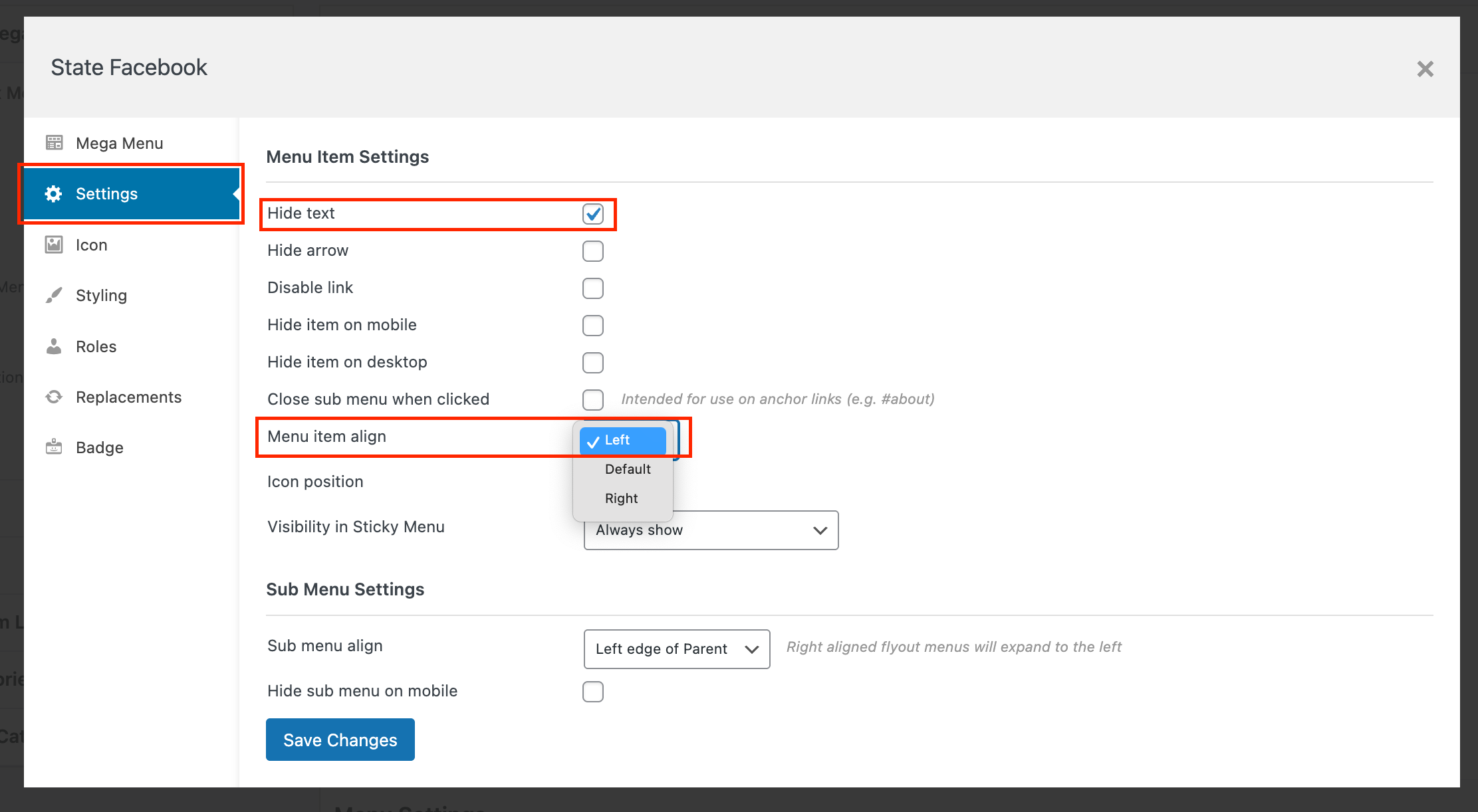This screenshot has height=812, width=1478.
Task: Click the Mega Menu grid icon
Action: click(54, 143)
